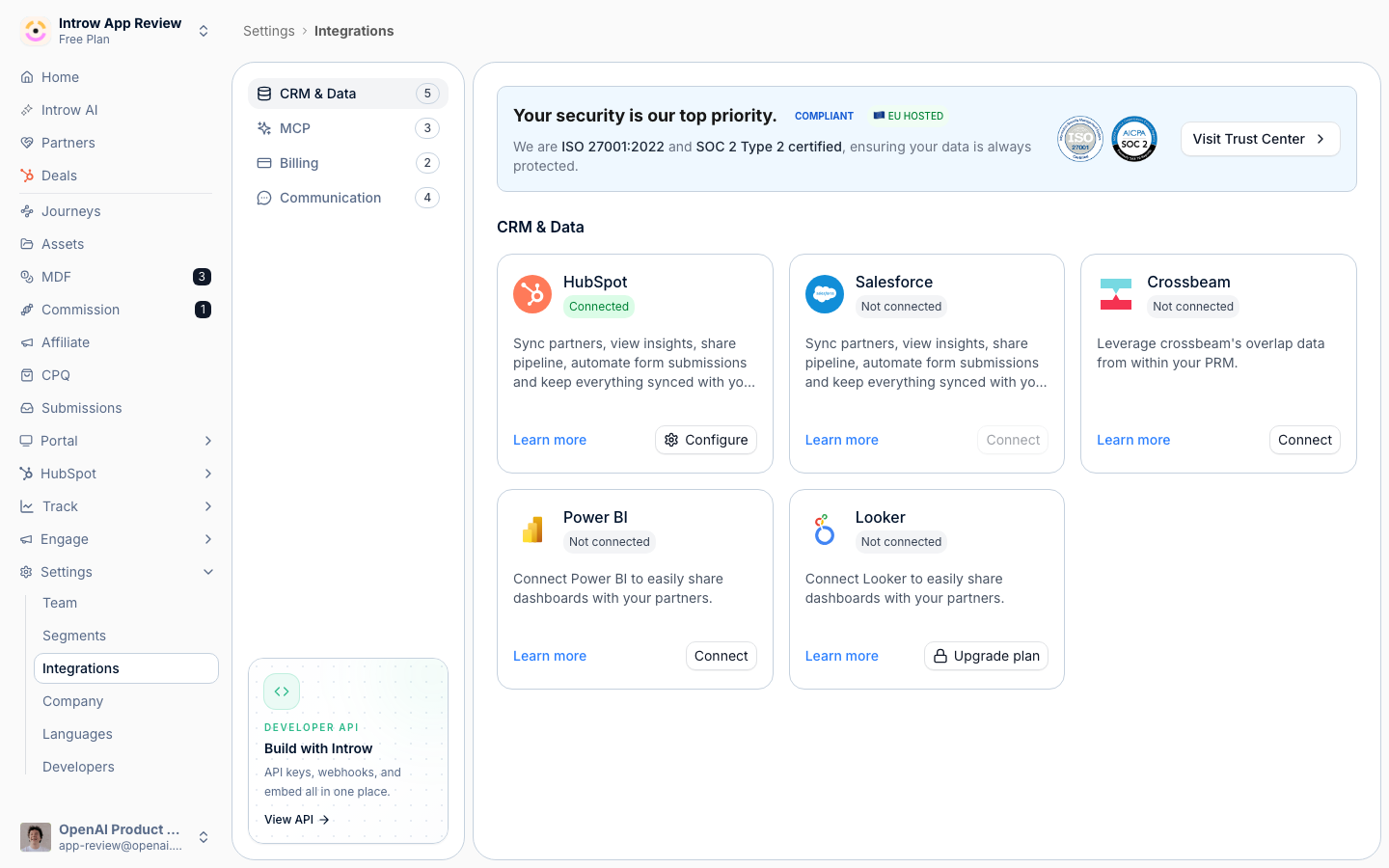
Task: Click the Assets folder icon
Action: coord(27,244)
